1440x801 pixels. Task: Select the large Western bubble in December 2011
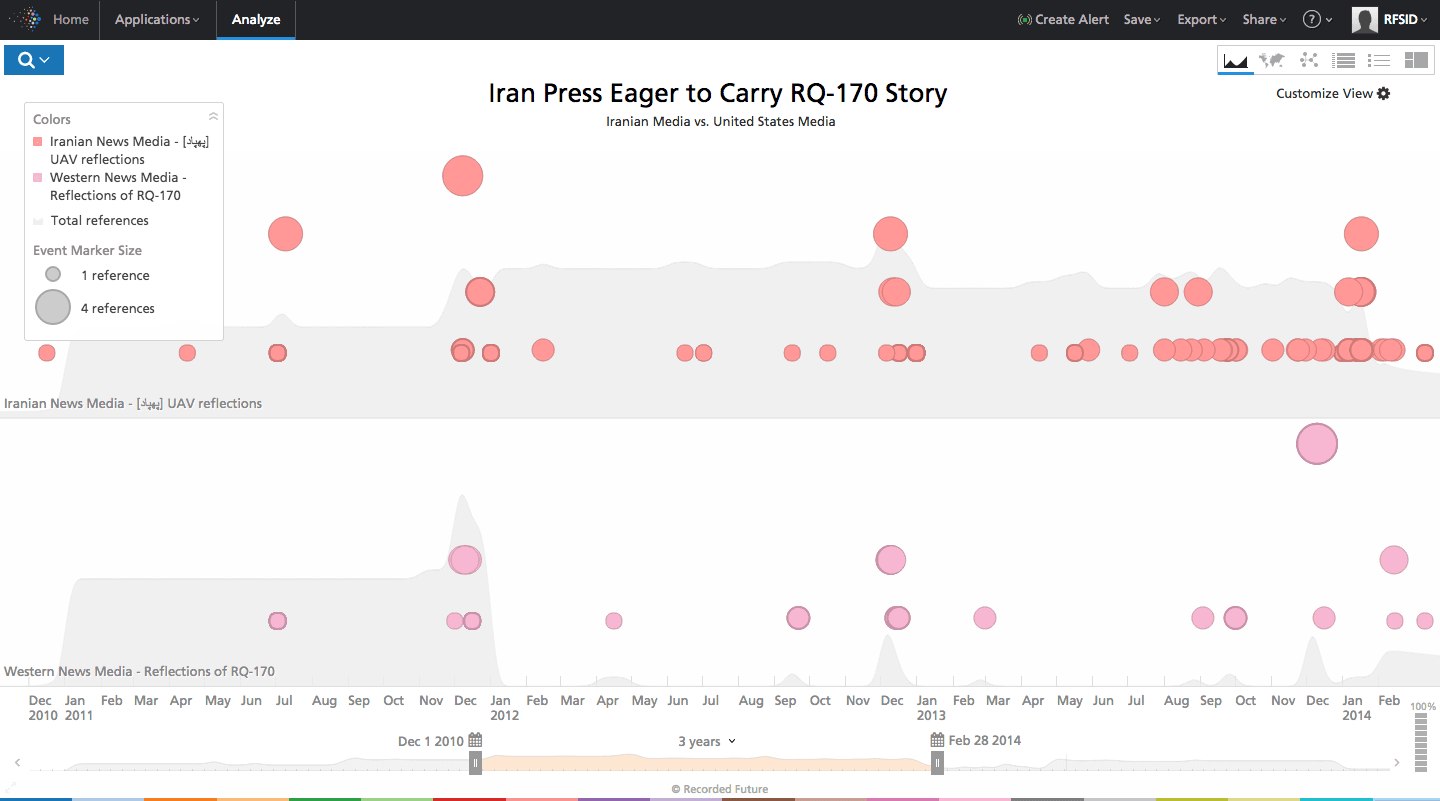465,560
